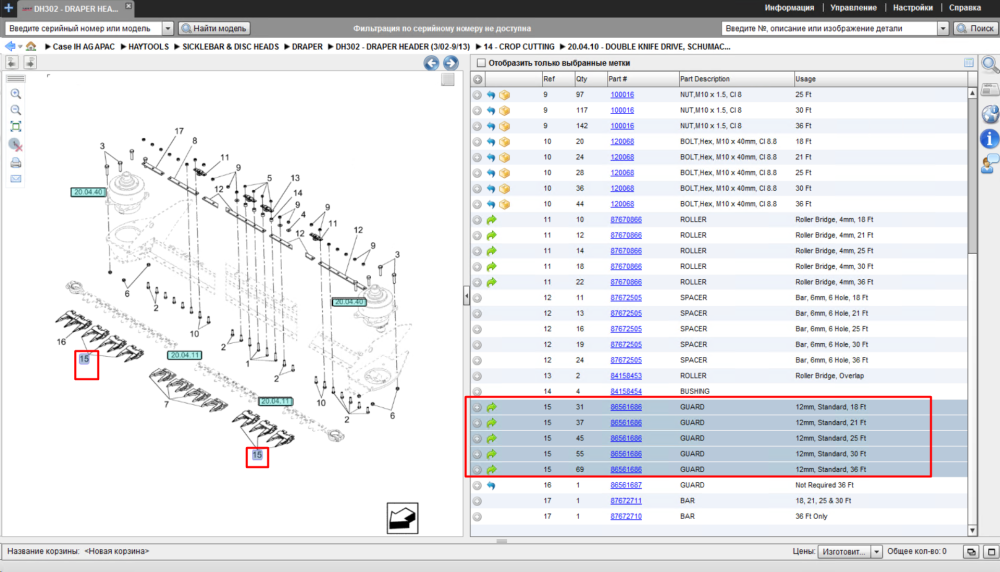Click the print diagram icon
1000x572 pixels.
click(x=16, y=163)
